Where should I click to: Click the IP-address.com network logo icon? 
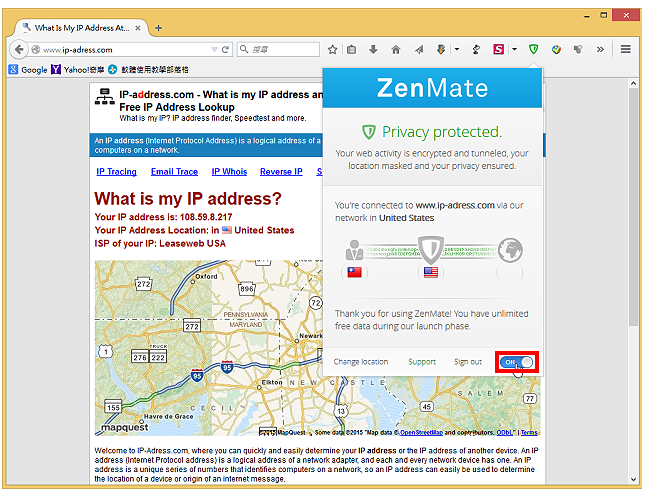click(x=105, y=97)
